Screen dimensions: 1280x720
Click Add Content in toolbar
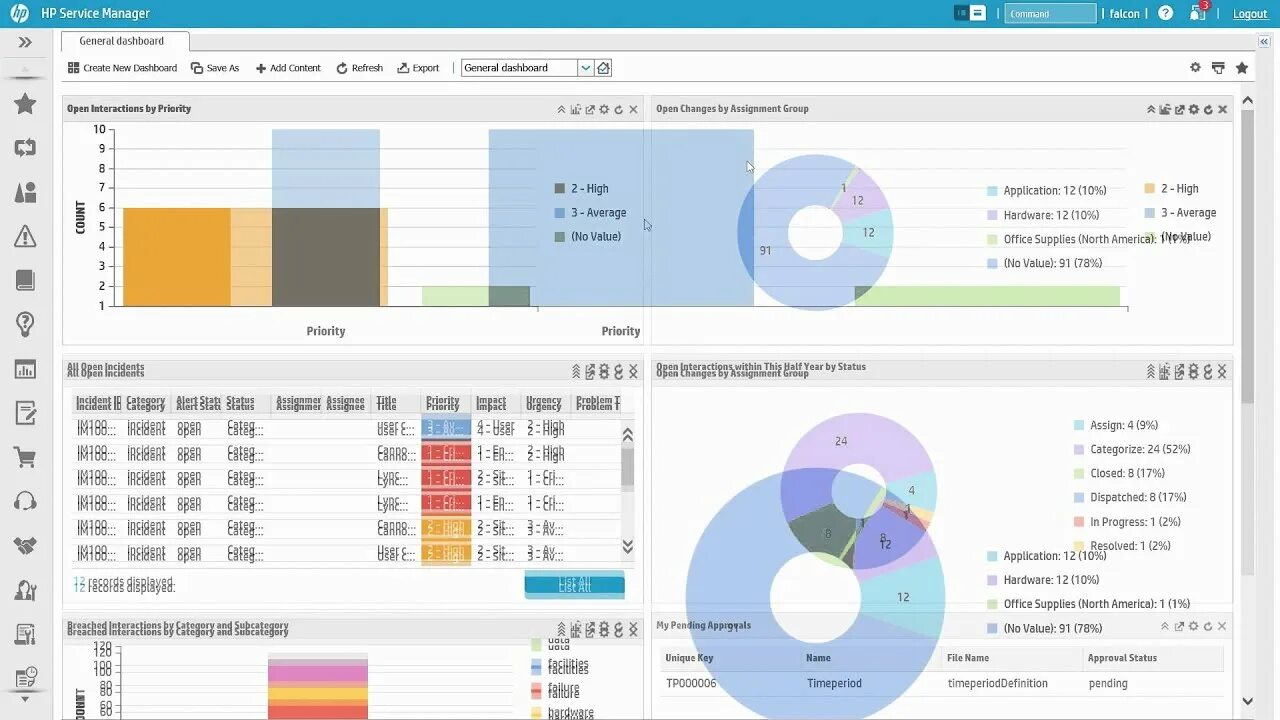[288, 68]
